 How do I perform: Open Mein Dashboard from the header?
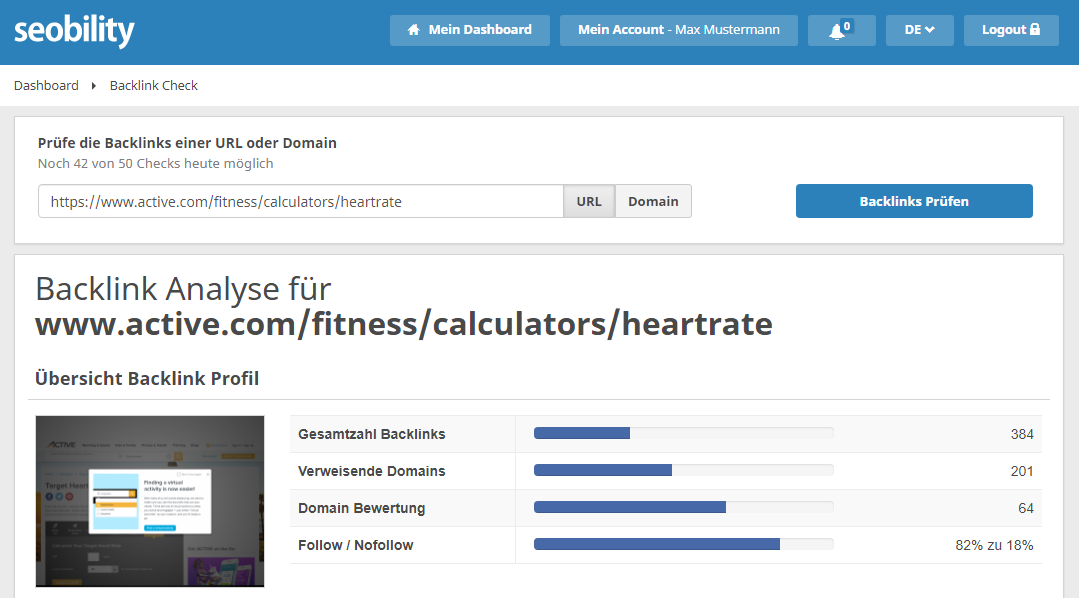coord(470,30)
